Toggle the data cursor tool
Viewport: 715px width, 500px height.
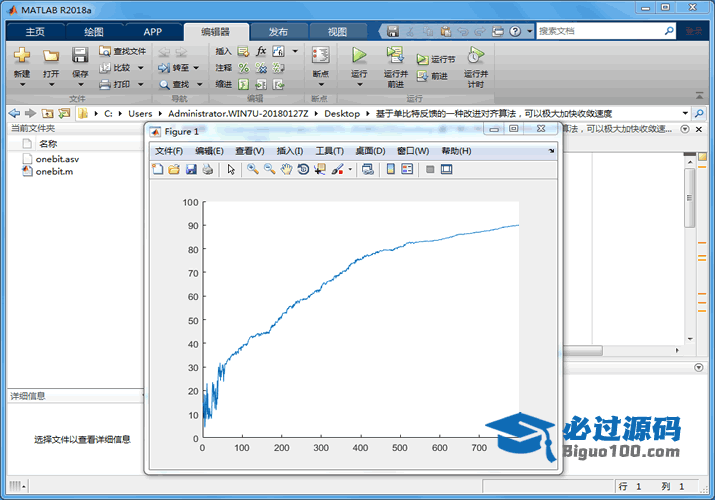tap(320, 170)
